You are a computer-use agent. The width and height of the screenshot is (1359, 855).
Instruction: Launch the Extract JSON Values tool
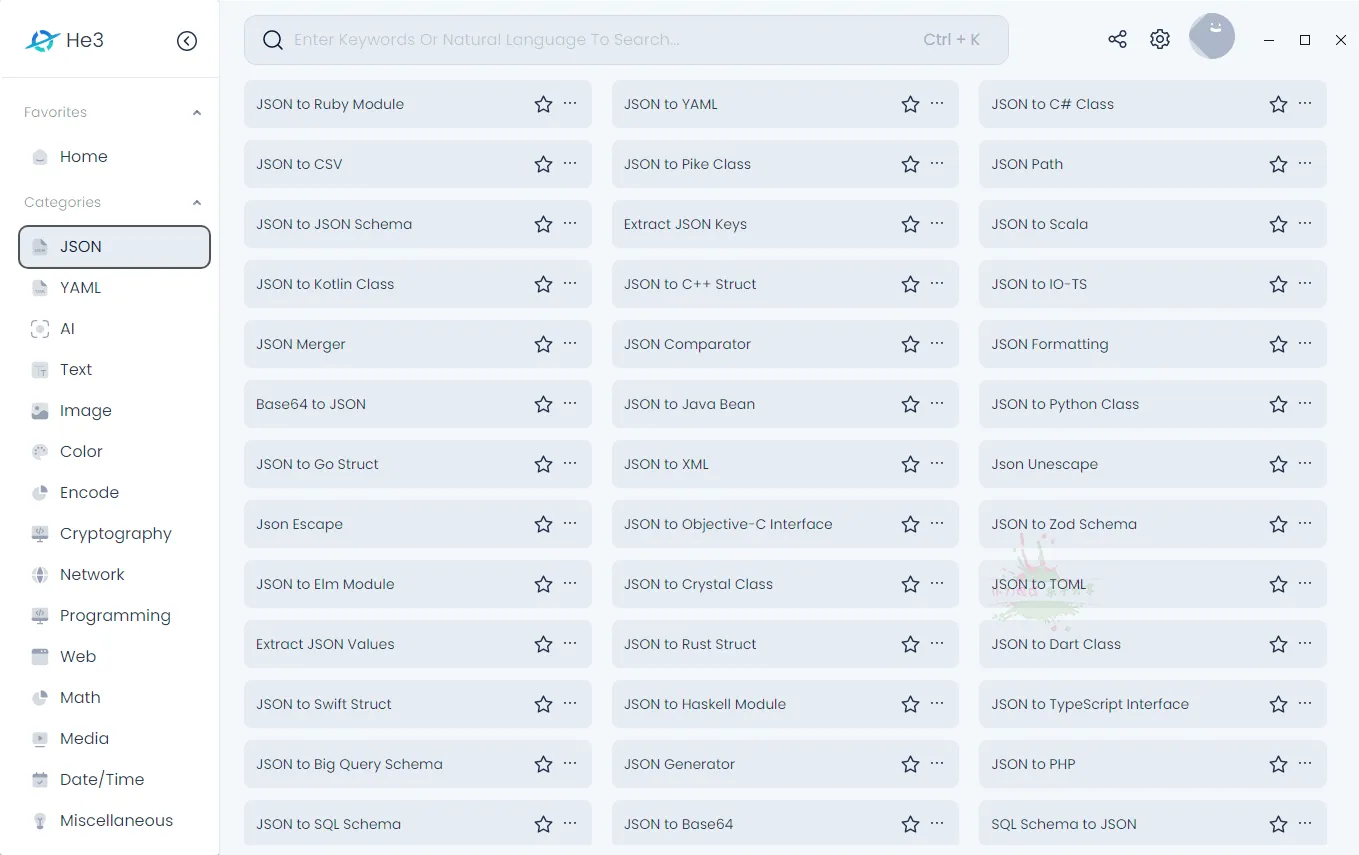tap(418, 644)
